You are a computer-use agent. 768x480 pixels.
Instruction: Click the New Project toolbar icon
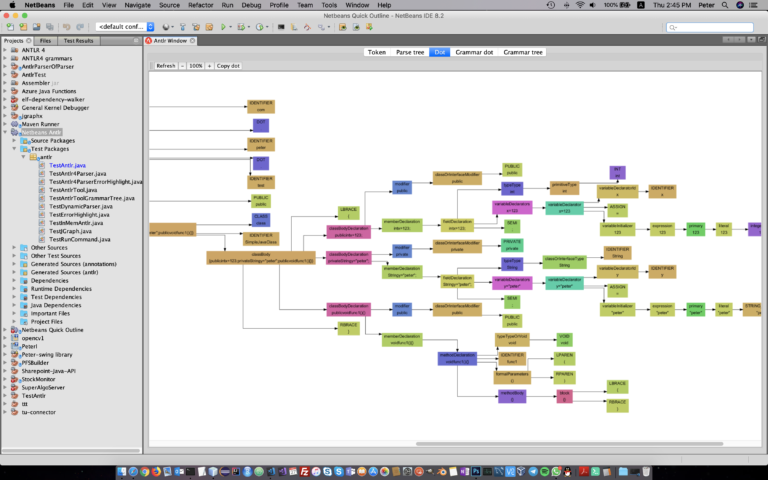pyautogui.click(x=23, y=27)
